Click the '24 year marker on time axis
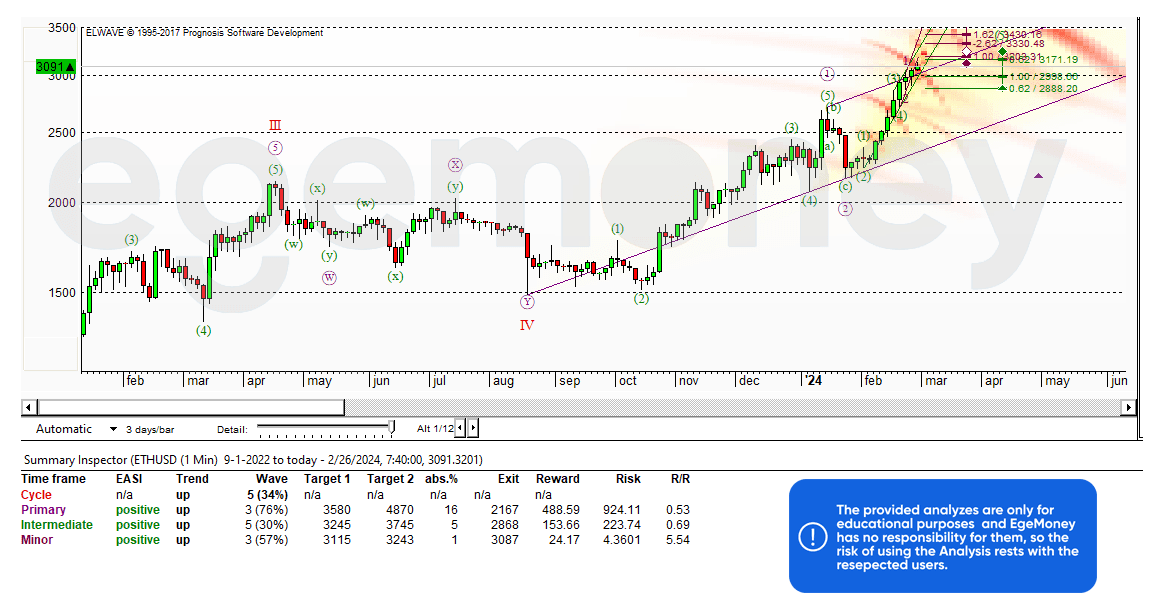Image resolution: width=1158 pixels, height=609 pixels. tap(813, 381)
